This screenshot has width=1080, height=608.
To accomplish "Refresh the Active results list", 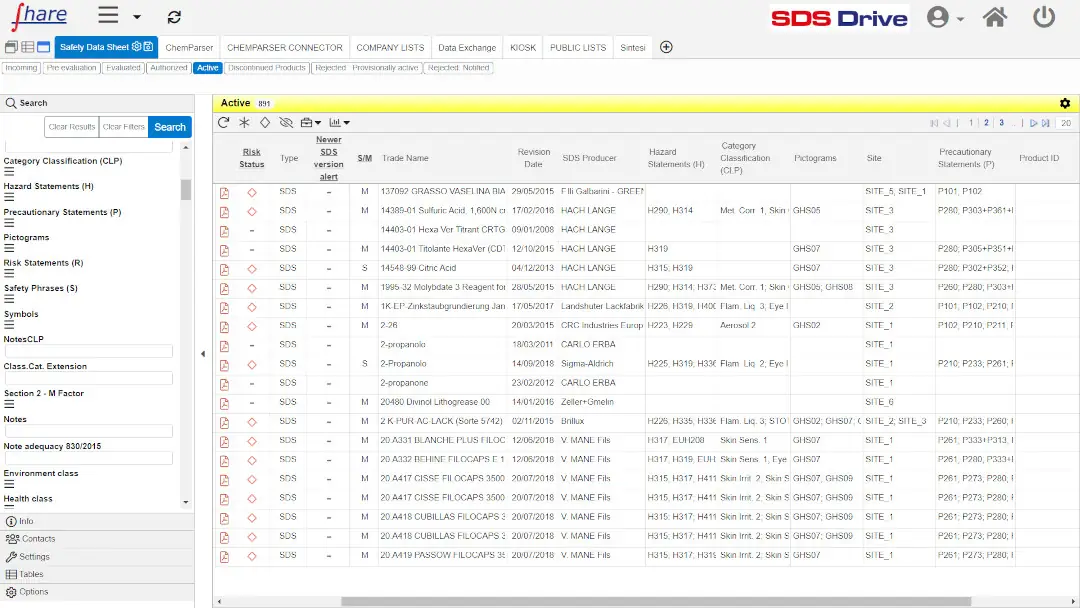I will pyautogui.click(x=222, y=122).
